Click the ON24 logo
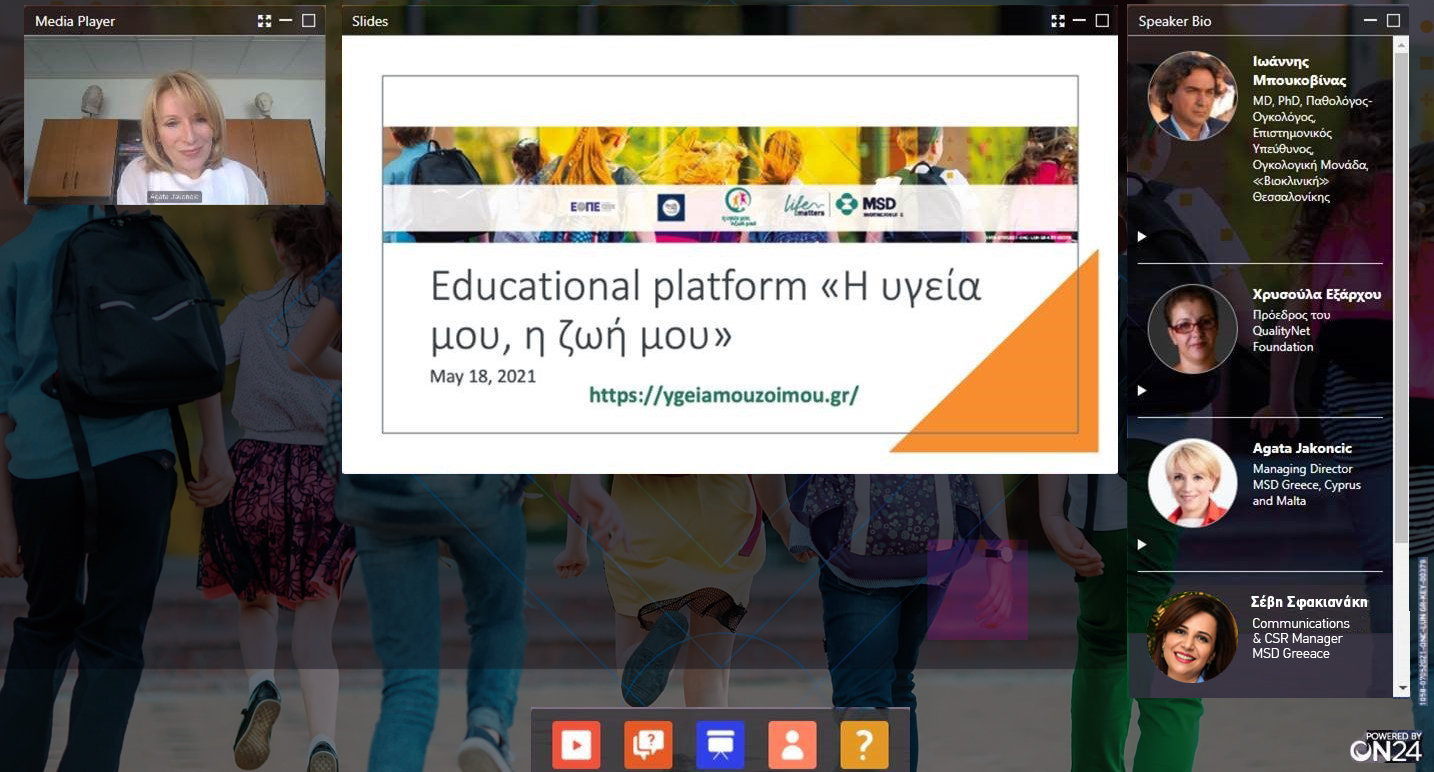Screen dimensions: 1434x772 click(1385, 748)
